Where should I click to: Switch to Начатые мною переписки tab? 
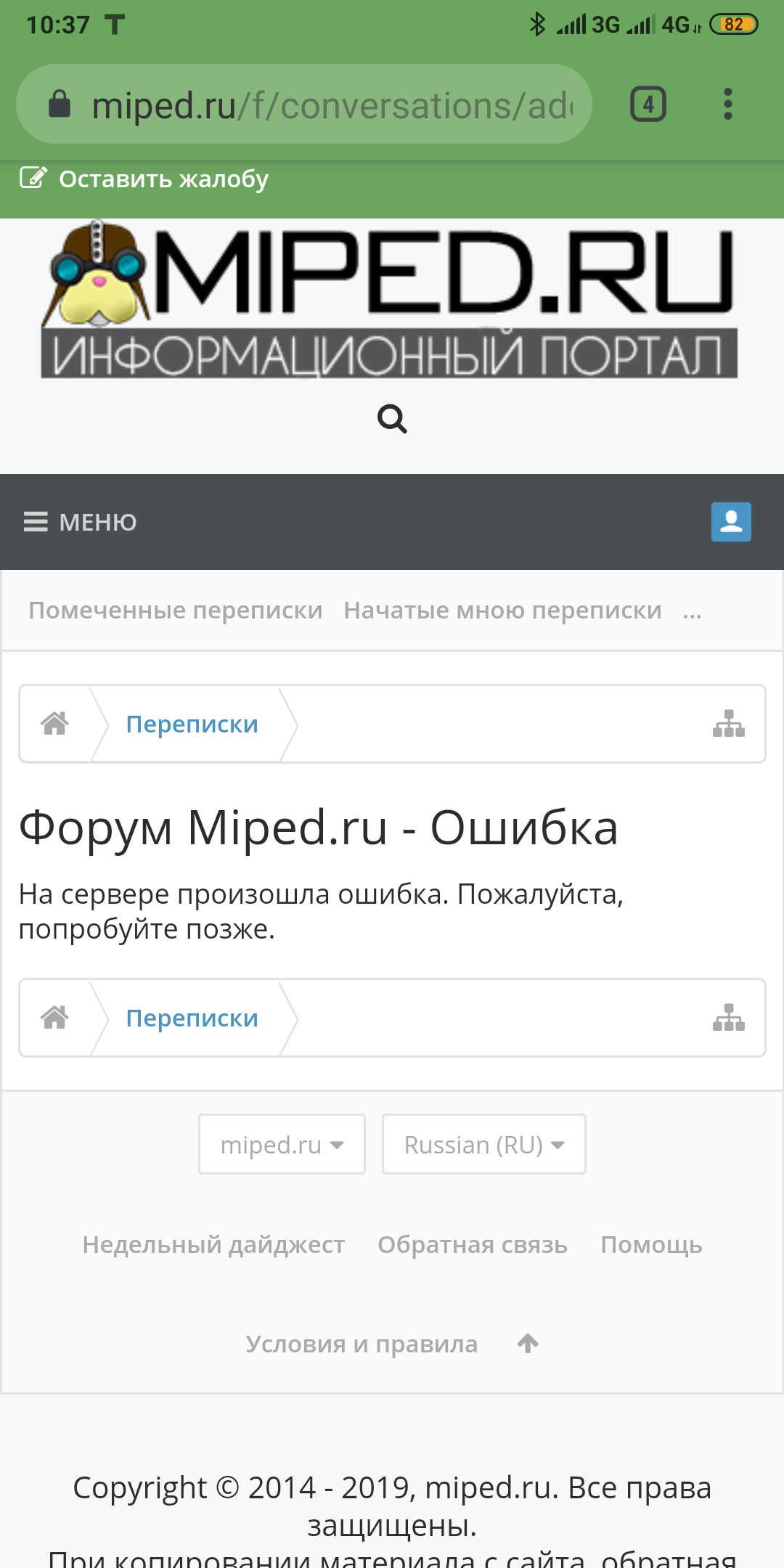503,611
